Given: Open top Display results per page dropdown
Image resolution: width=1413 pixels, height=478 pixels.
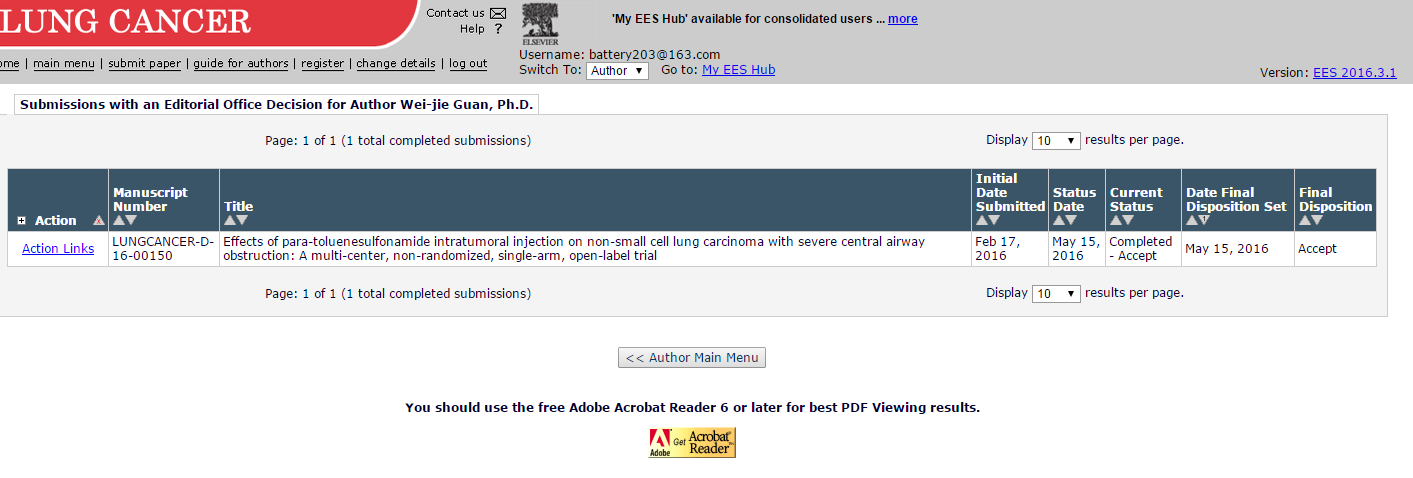Looking at the screenshot, I should pyautogui.click(x=1056, y=141).
